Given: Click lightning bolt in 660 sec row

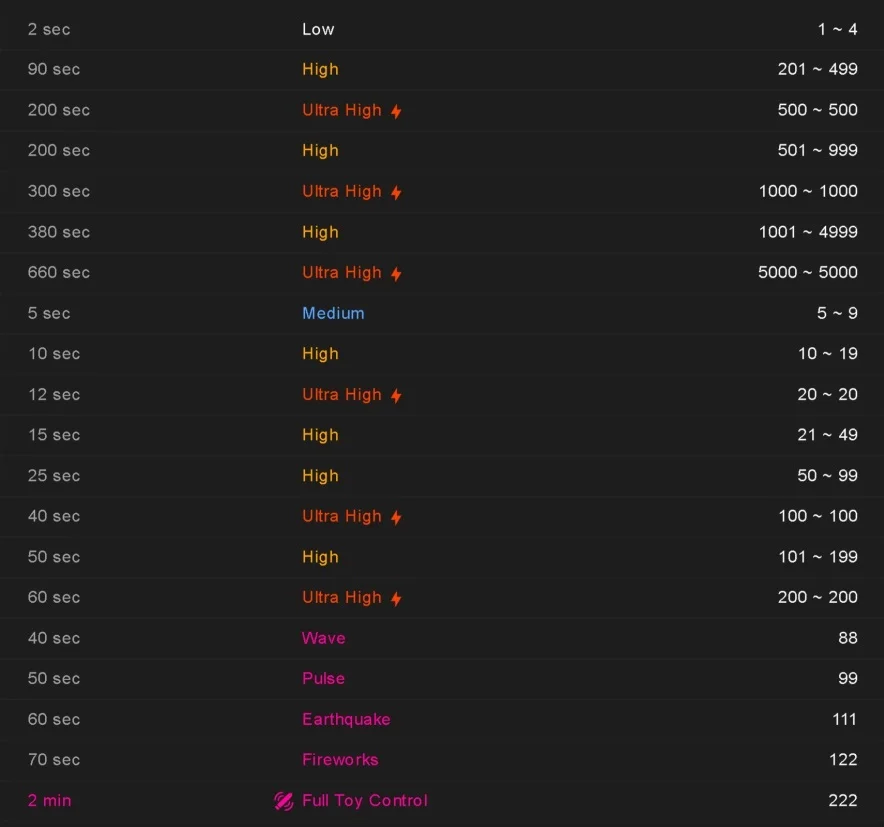Looking at the screenshot, I should [396, 273].
